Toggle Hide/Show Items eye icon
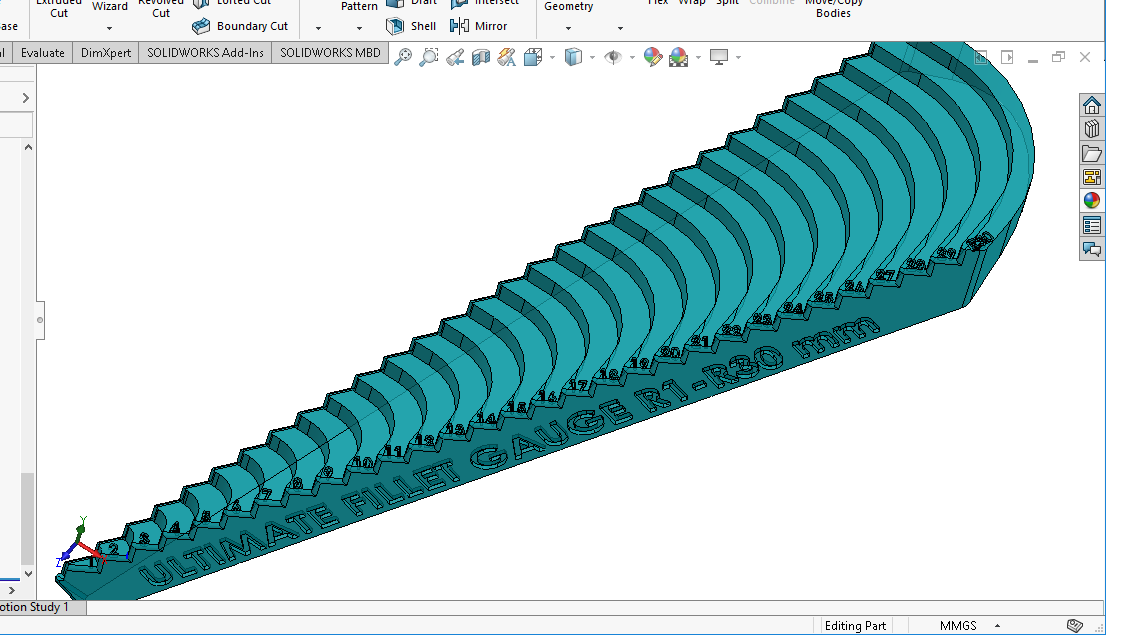1126x640 pixels. point(613,57)
